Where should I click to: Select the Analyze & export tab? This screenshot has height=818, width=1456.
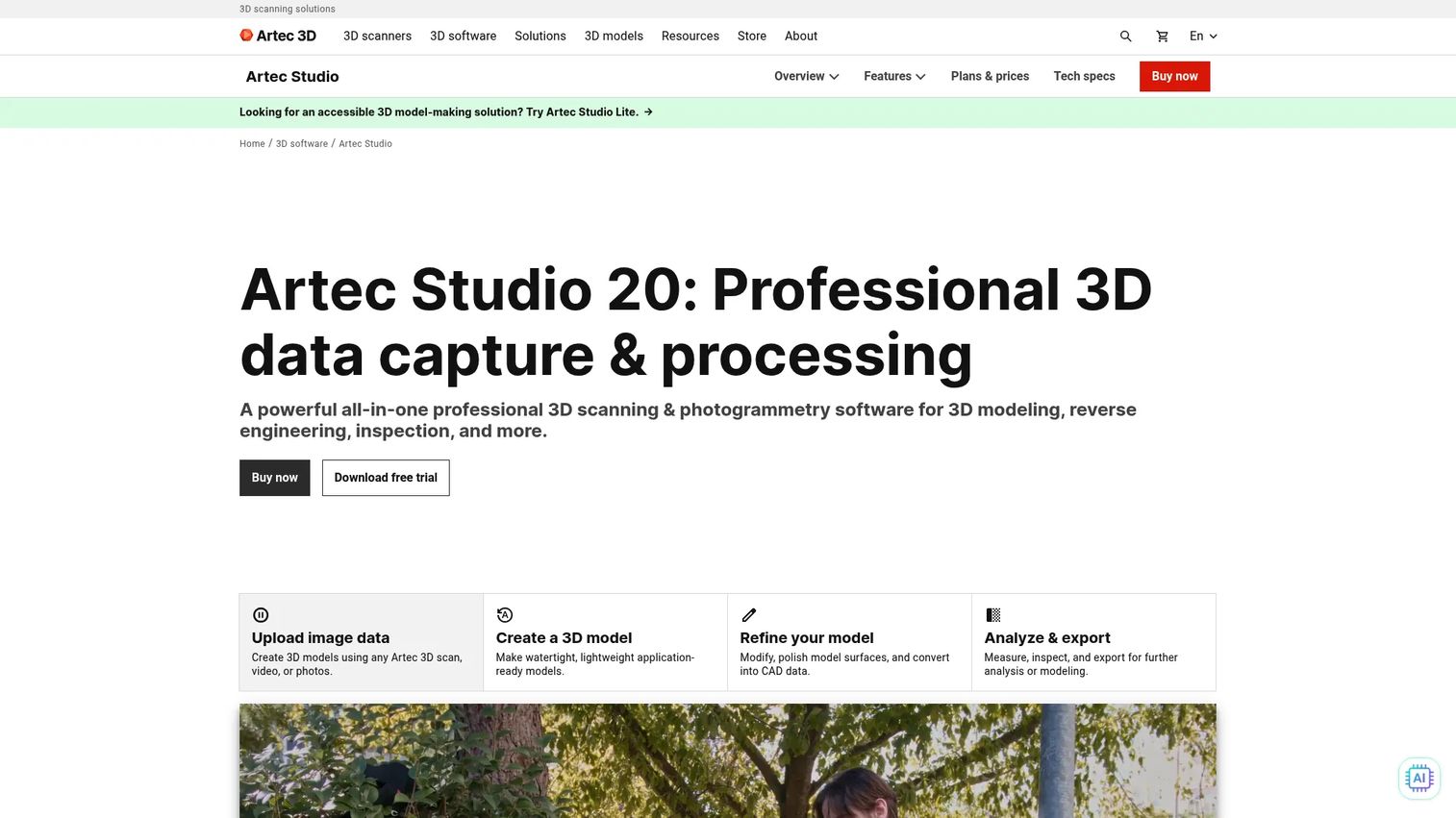1094,642
